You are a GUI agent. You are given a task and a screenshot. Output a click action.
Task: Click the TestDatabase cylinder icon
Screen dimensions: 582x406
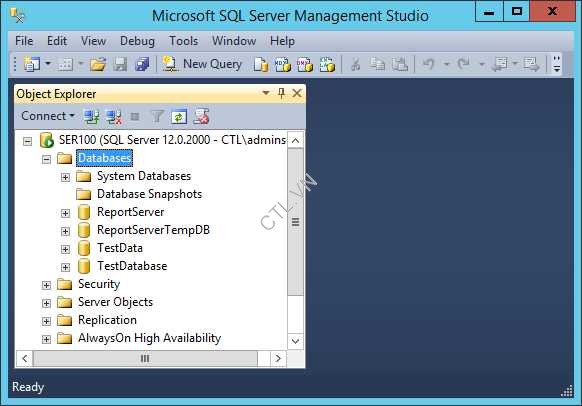pyautogui.click(x=84, y=266)
